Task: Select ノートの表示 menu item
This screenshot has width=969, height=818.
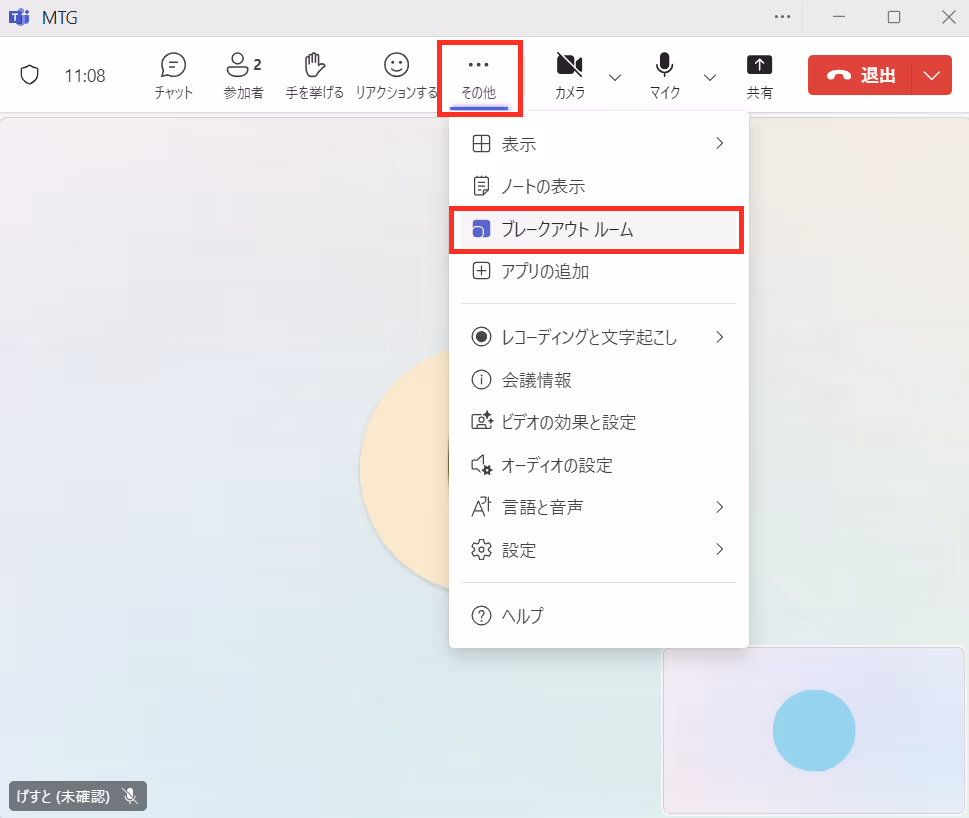Action: [598, 186]
